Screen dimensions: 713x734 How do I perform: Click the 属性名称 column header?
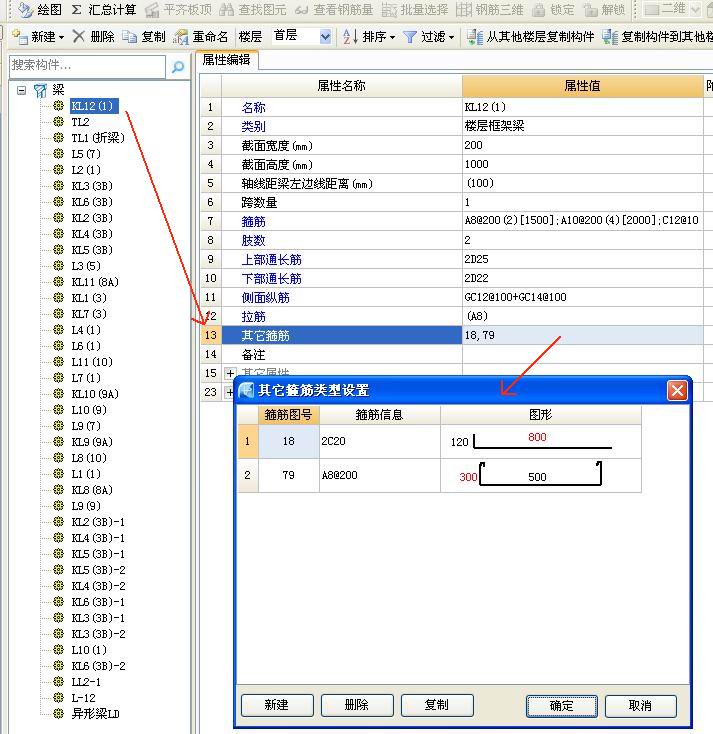(341, 86)
